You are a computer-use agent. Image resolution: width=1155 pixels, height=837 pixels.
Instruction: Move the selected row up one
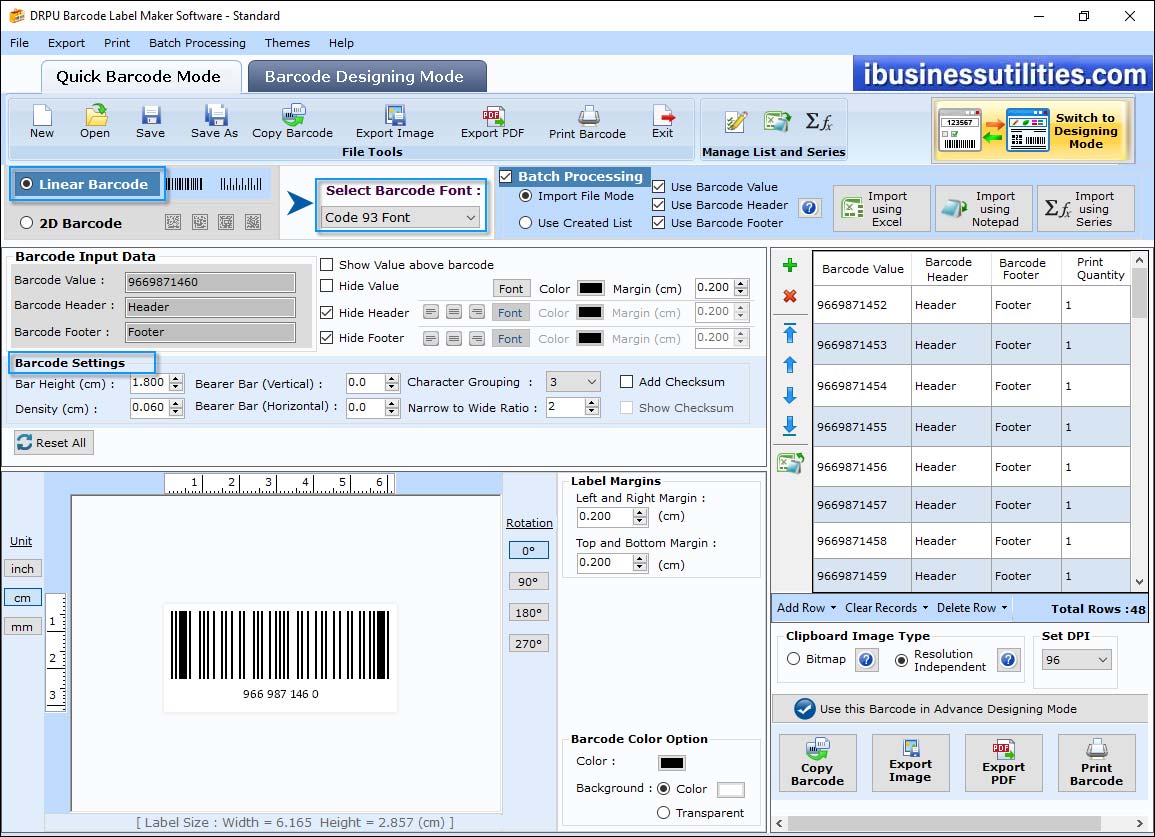coord(790,365)
